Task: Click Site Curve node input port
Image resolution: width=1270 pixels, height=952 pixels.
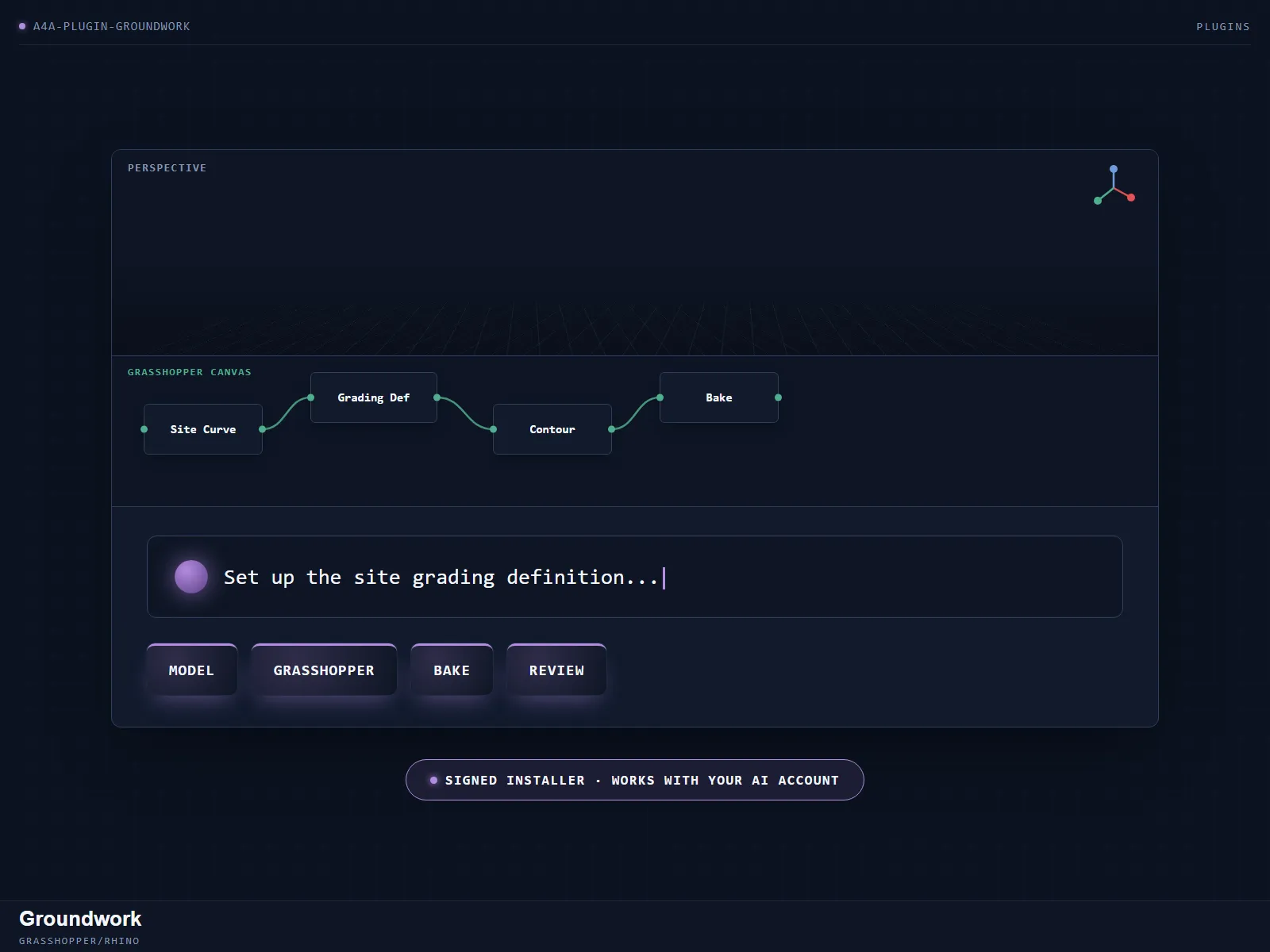Action: [144, 429]
